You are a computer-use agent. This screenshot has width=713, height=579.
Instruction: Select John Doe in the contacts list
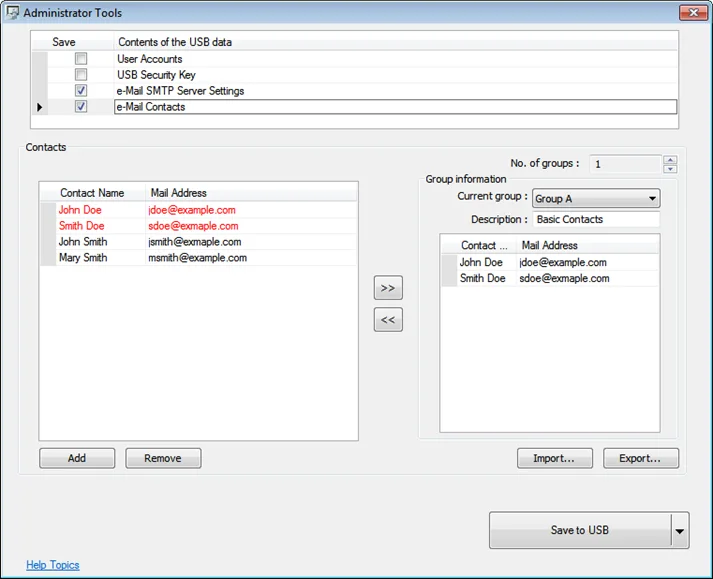click(80, 210)
